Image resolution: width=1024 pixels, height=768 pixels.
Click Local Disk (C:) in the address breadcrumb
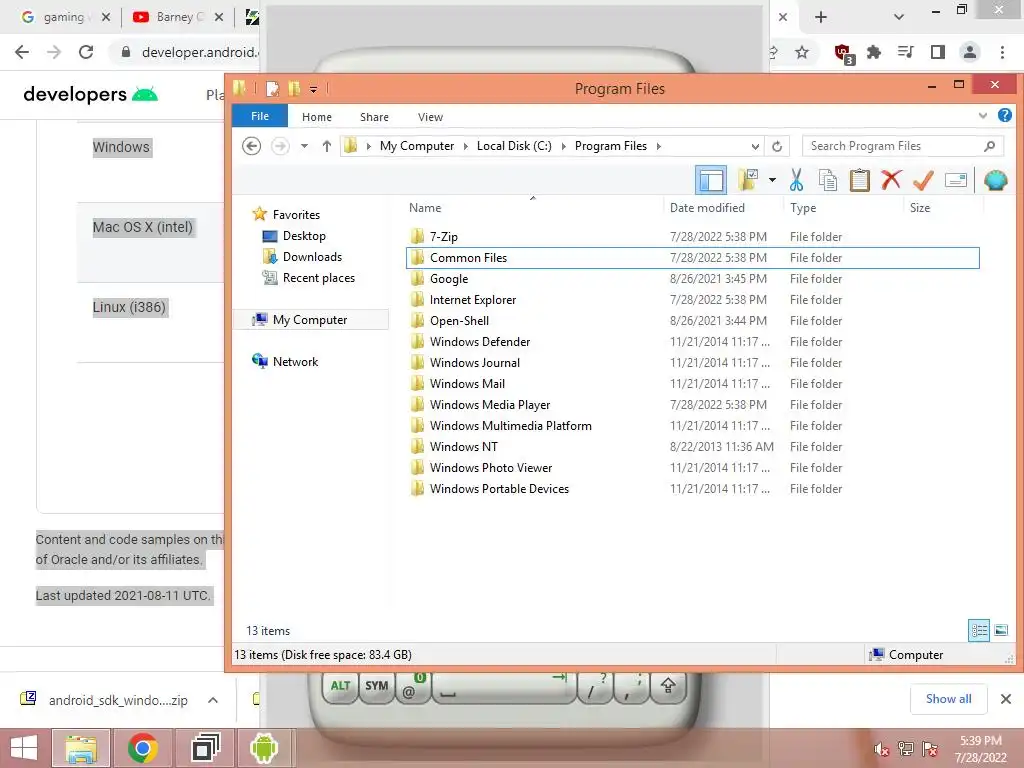point(514,146)
